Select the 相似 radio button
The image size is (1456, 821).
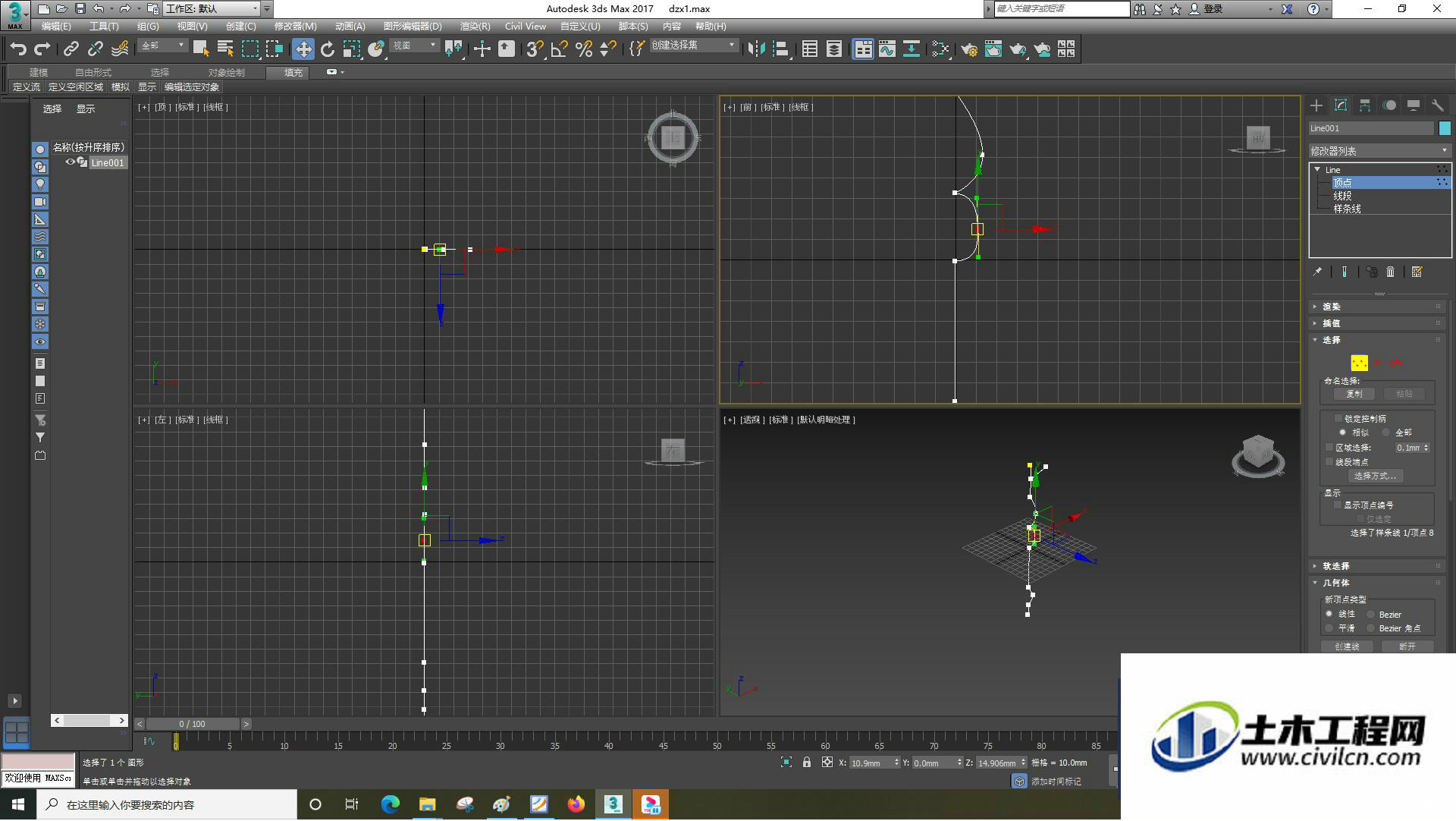[x=1342, y=433]
